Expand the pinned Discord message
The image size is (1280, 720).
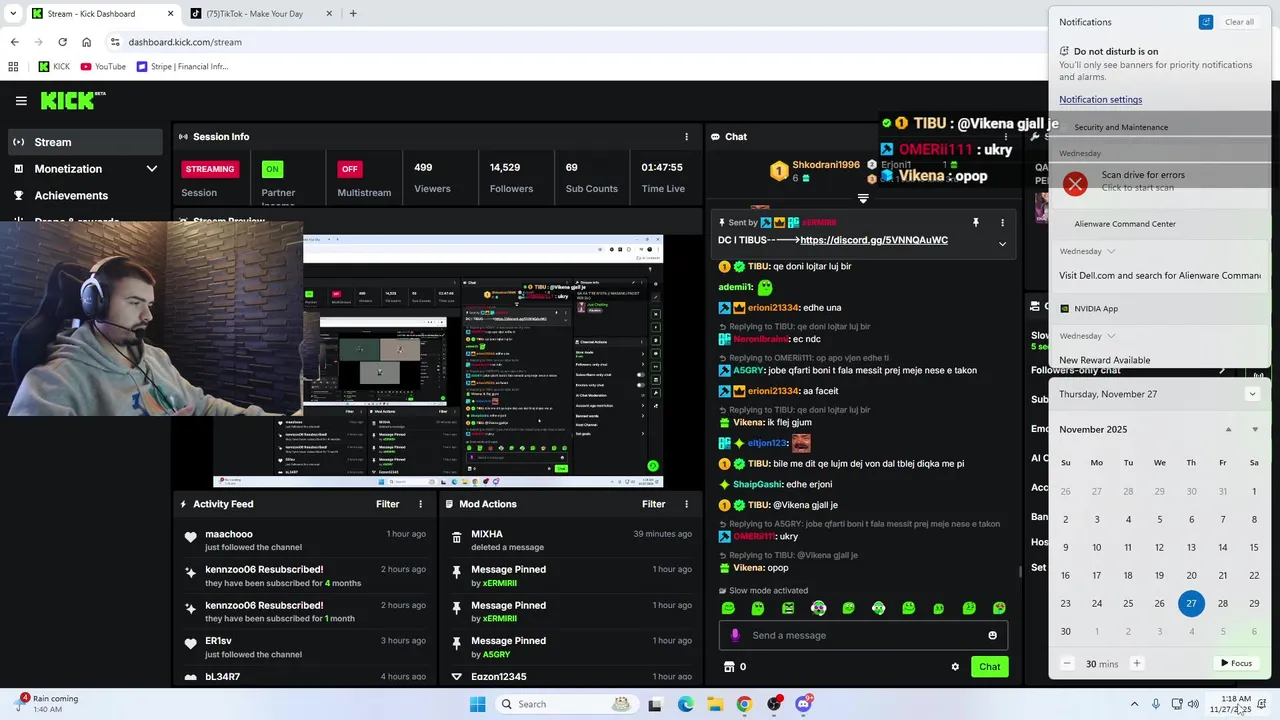(1002, 244)
